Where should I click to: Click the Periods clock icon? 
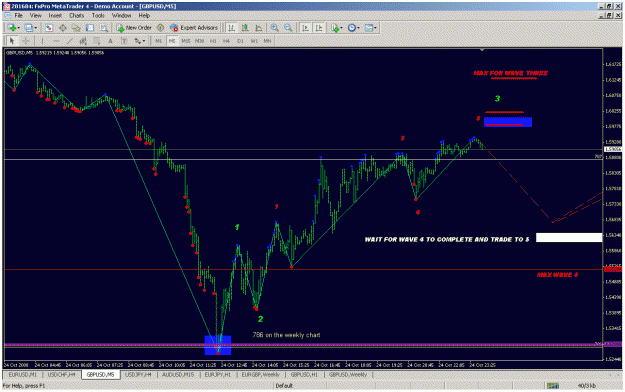(352, 28)
